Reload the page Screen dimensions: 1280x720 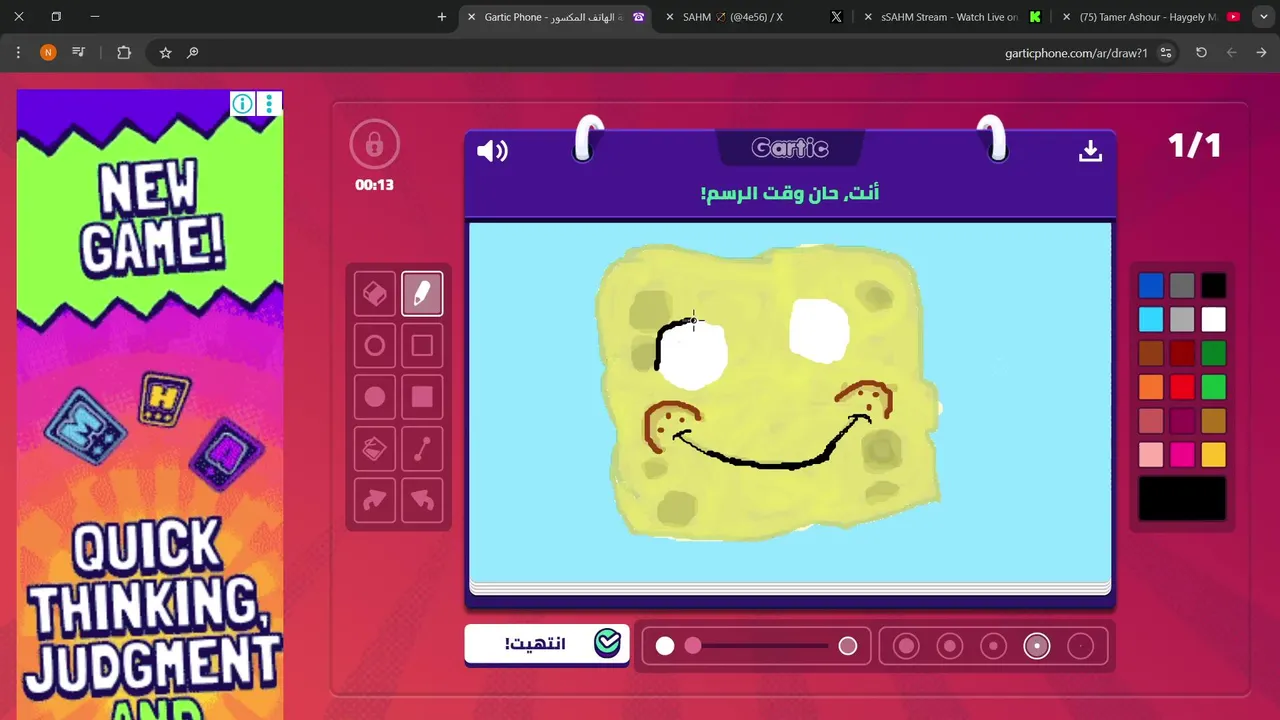click(1202, 53)
